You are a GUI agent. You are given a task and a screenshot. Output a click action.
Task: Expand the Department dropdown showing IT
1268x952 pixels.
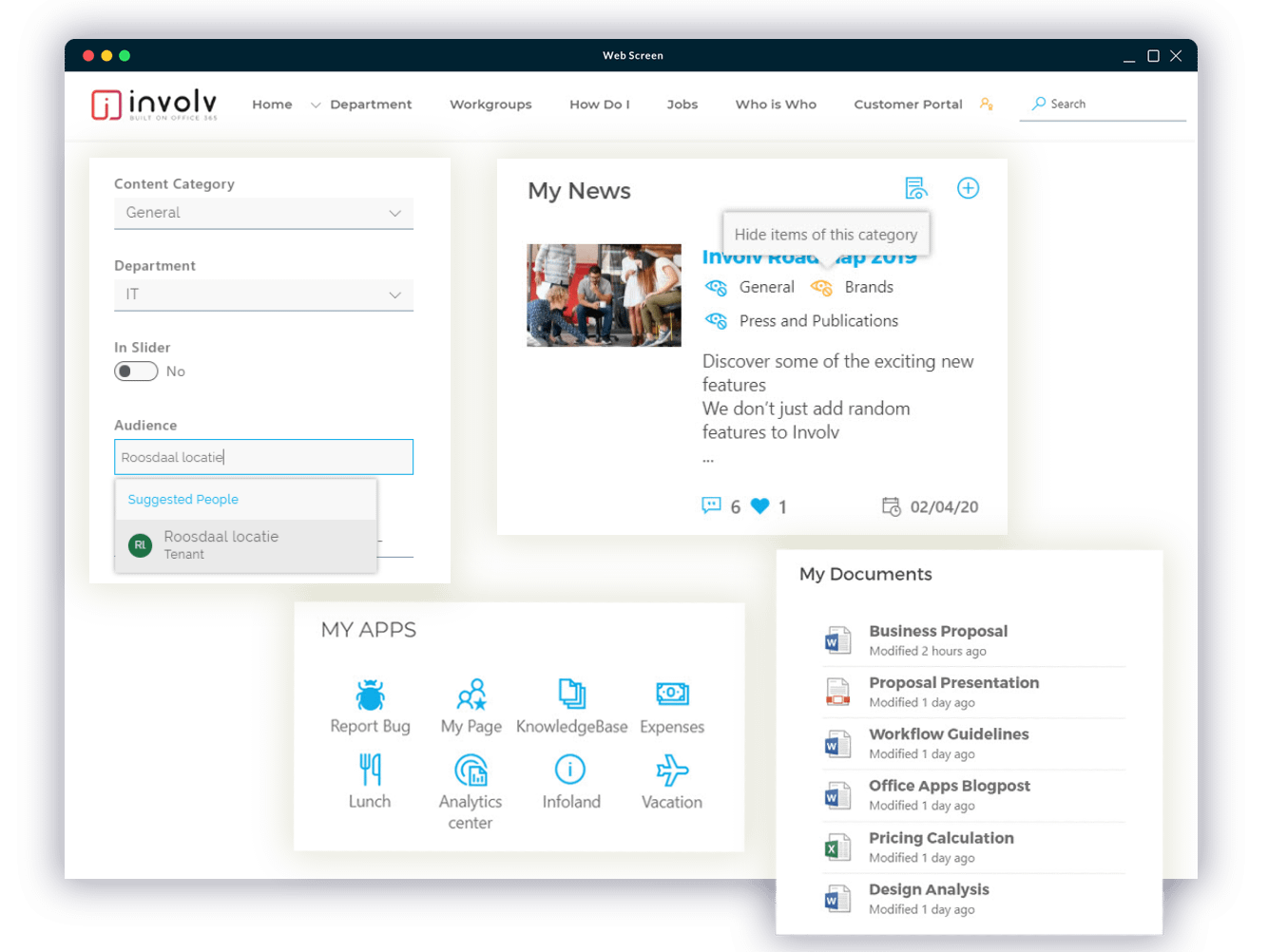(263, 295)
